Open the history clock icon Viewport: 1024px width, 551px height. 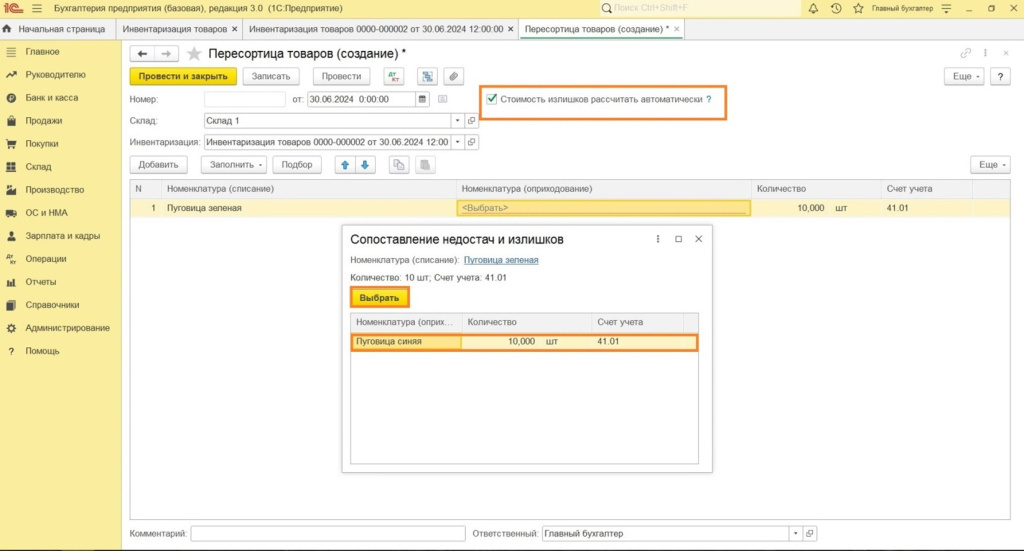click(x=836, y=8)
